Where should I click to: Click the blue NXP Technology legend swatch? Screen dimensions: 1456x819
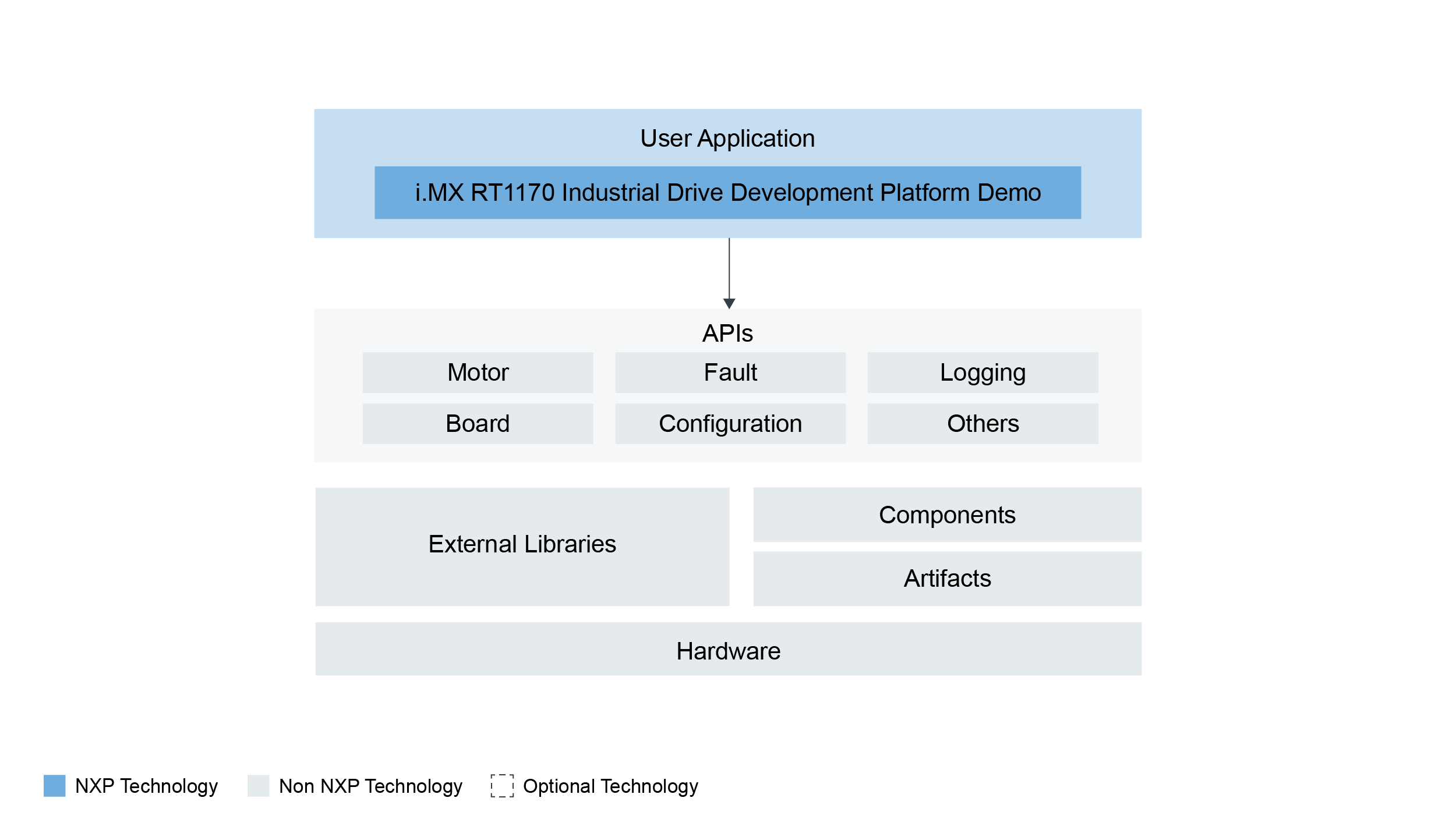tap(55, 786)
